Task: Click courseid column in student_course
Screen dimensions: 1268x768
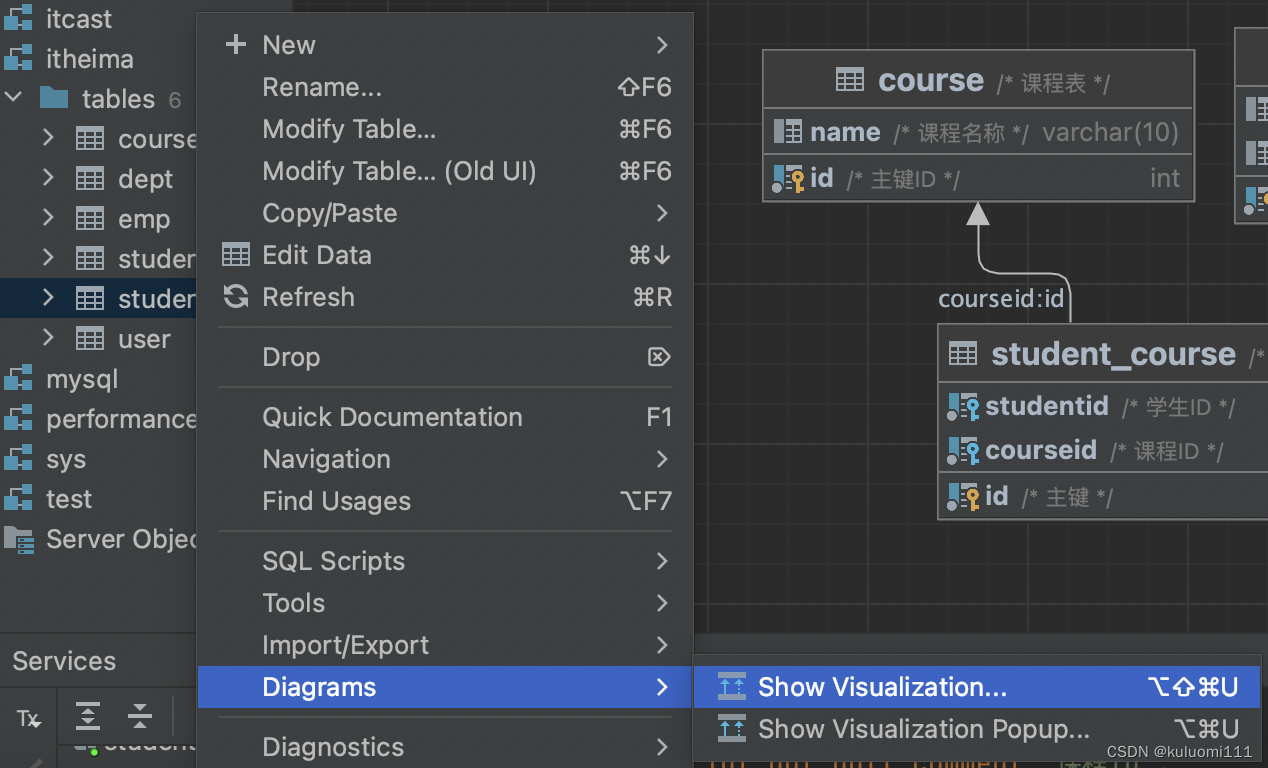Action: click(x=1104, y=450)
